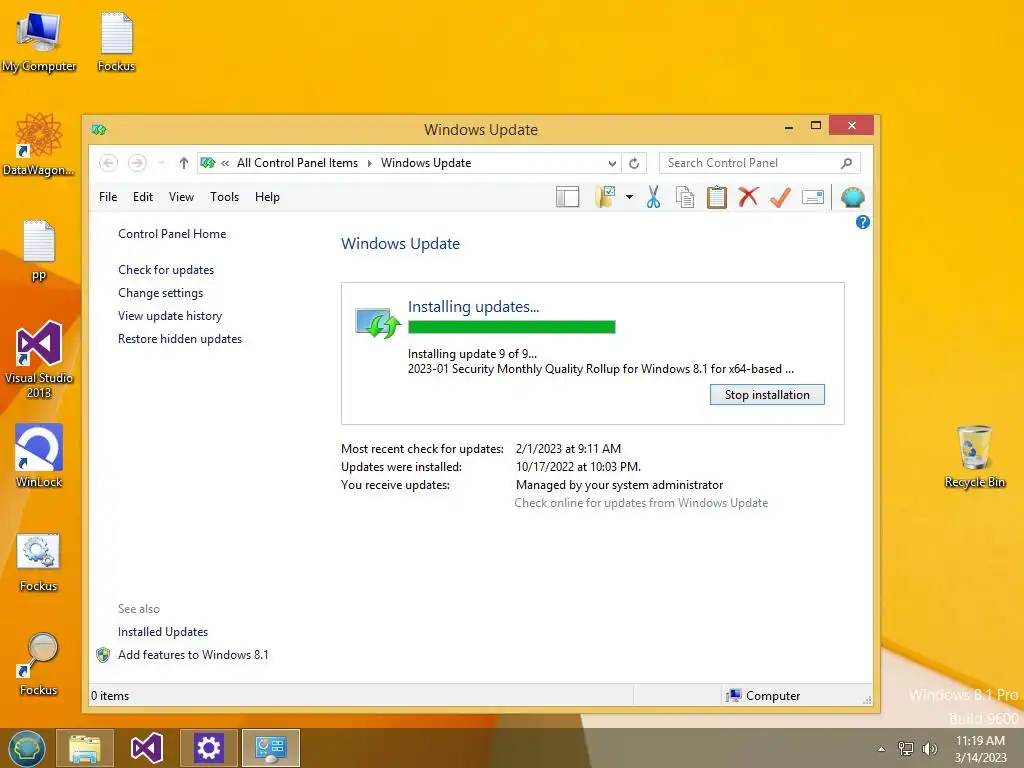Go to Control Panel Home
Viewport: 1024px width, 768px height.
[x=172, y=234]
